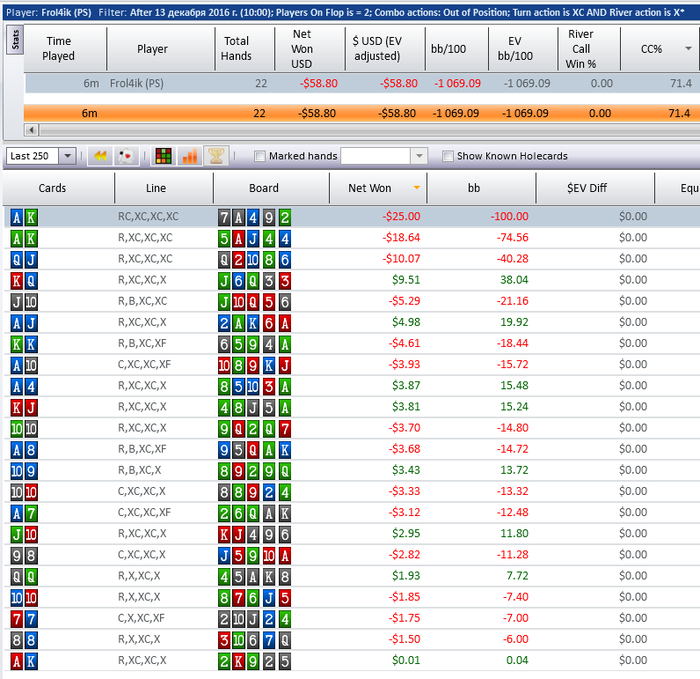The width and height of the screenshot is (700, 679).
Task: Toggle the Marked hands checkbox
Action: pos(259,156)
